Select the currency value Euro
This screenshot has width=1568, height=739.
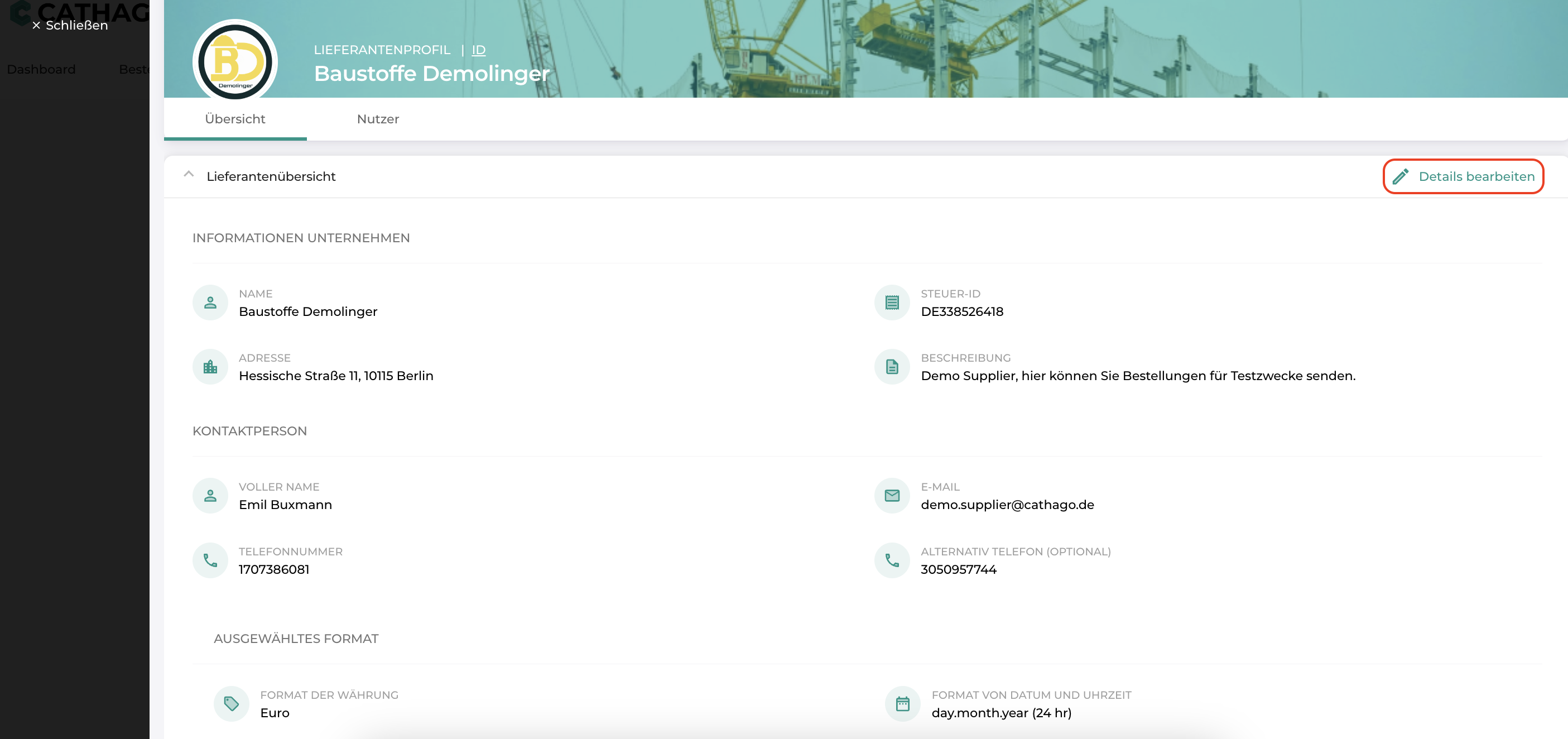[275, 713]
